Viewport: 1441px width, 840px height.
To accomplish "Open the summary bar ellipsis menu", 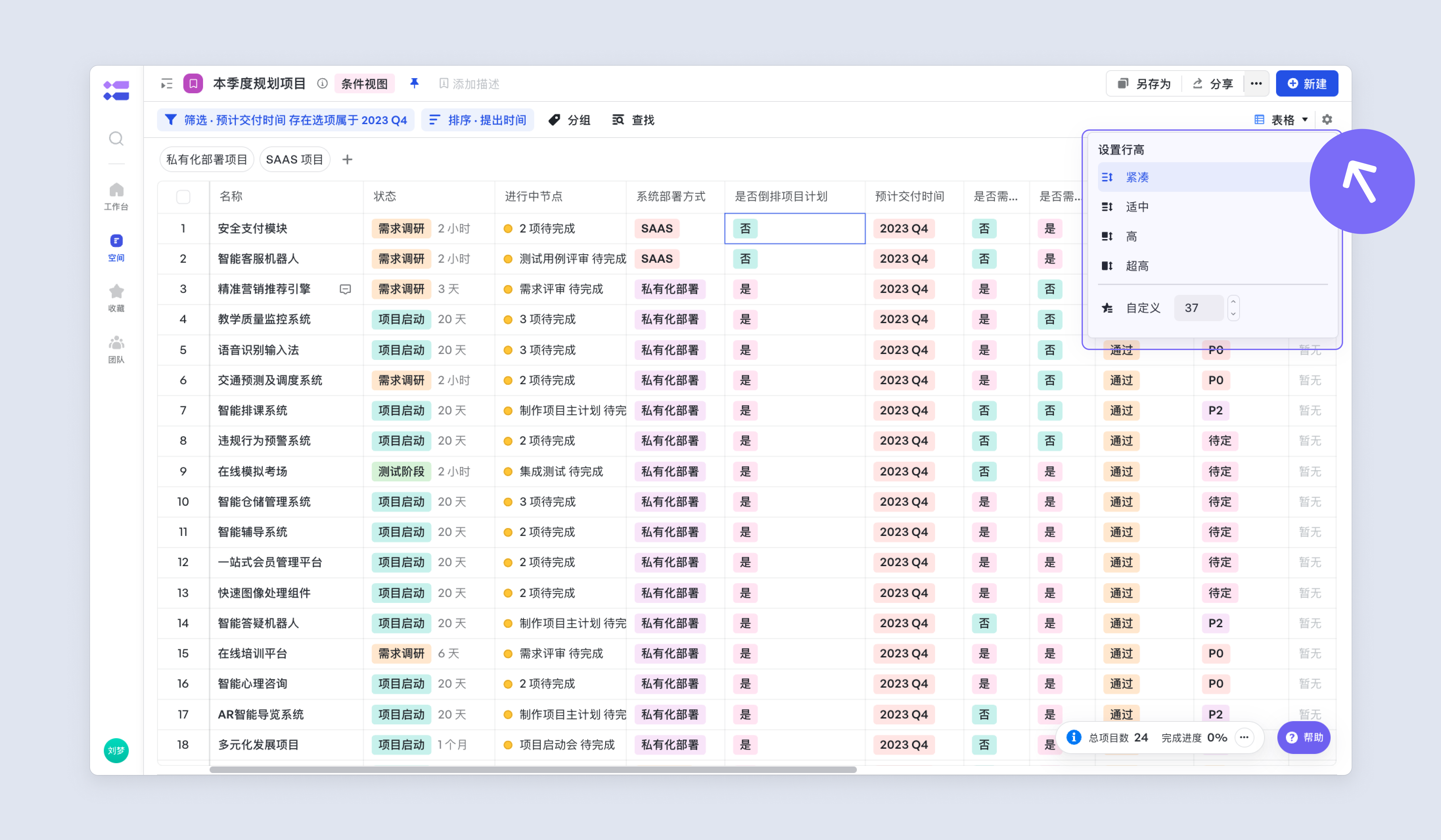I will point(1244,737).
